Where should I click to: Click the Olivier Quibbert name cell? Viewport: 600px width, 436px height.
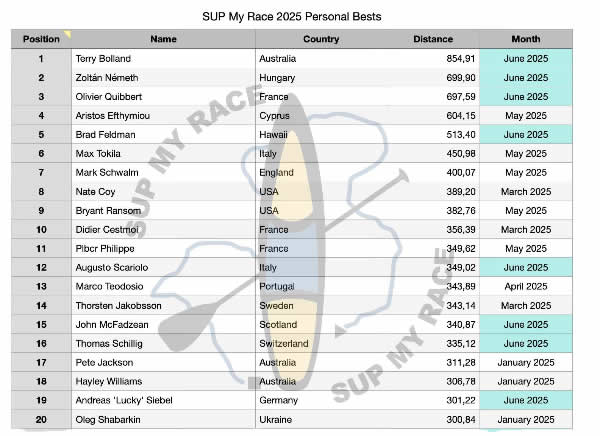point(108,97)
